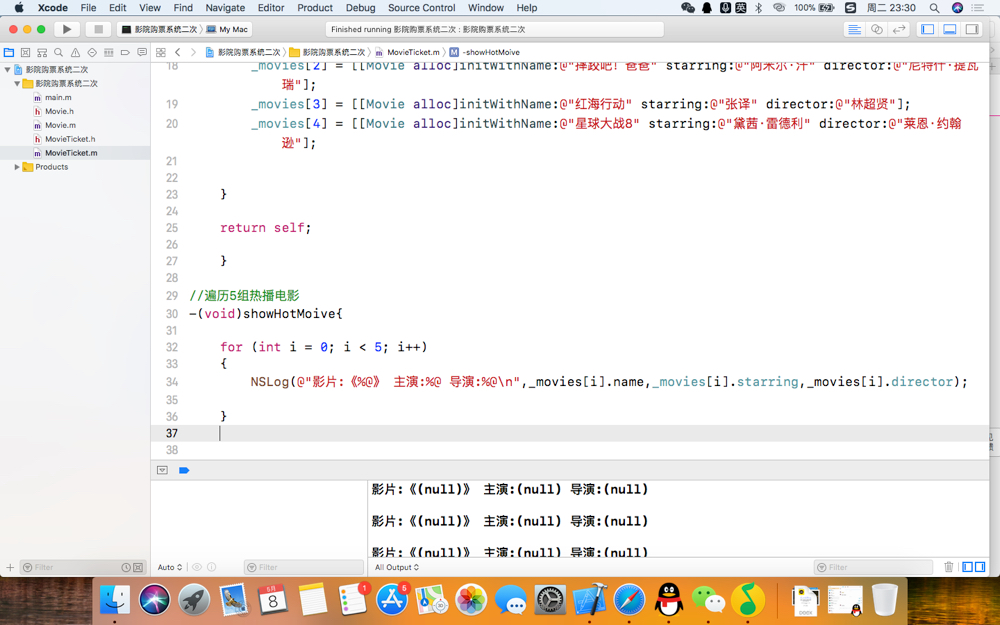
Task: Focus the variables view Filter field
Action: pos(304,567)
